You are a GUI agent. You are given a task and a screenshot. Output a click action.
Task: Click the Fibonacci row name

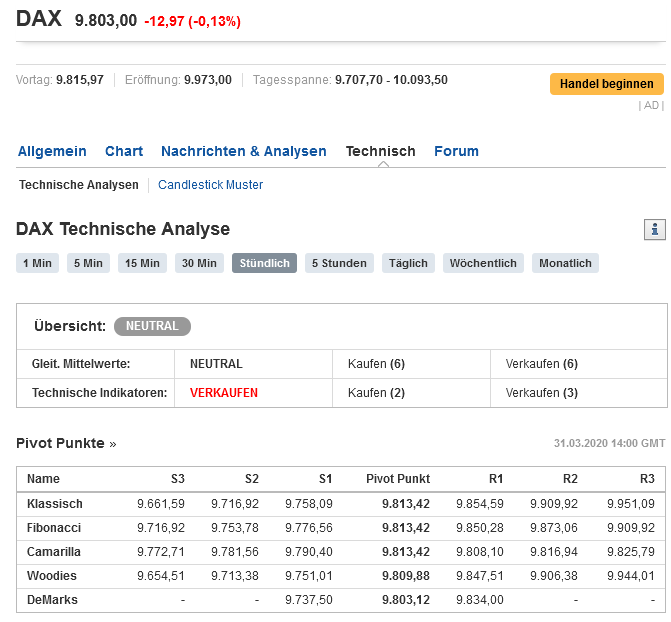click(x=54, y=527)
